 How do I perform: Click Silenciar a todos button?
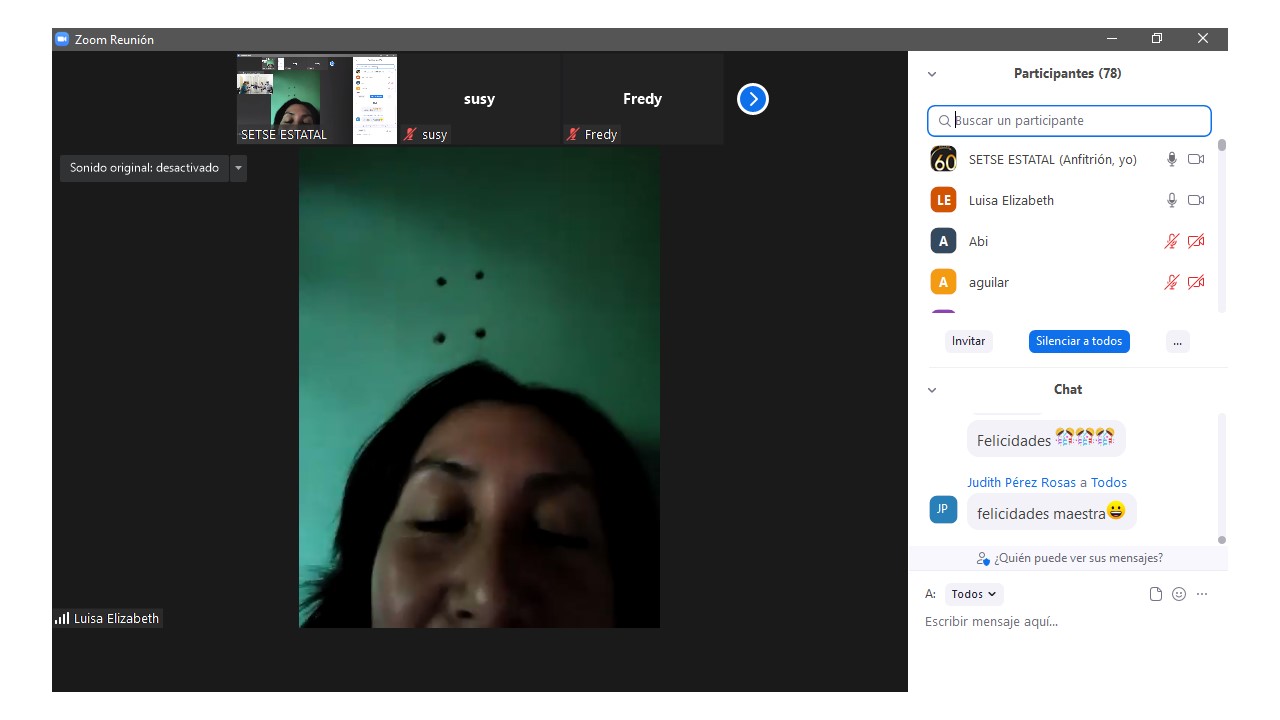[x=1079, y=341]
